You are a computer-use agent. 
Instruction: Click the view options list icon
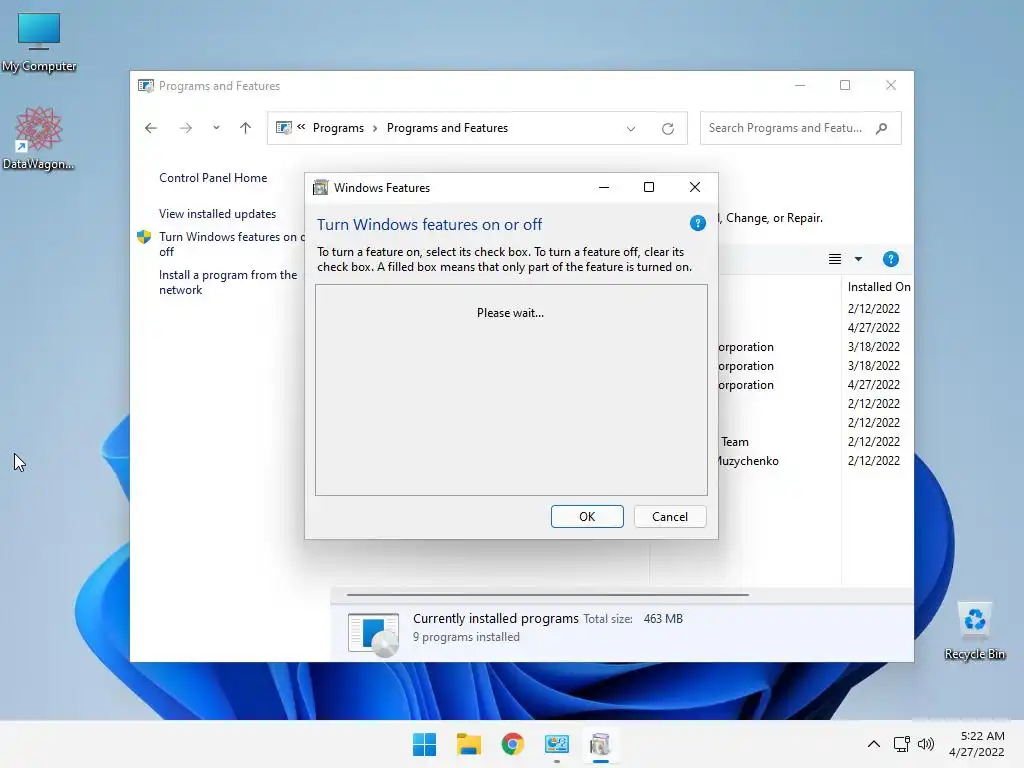[835, 259]
